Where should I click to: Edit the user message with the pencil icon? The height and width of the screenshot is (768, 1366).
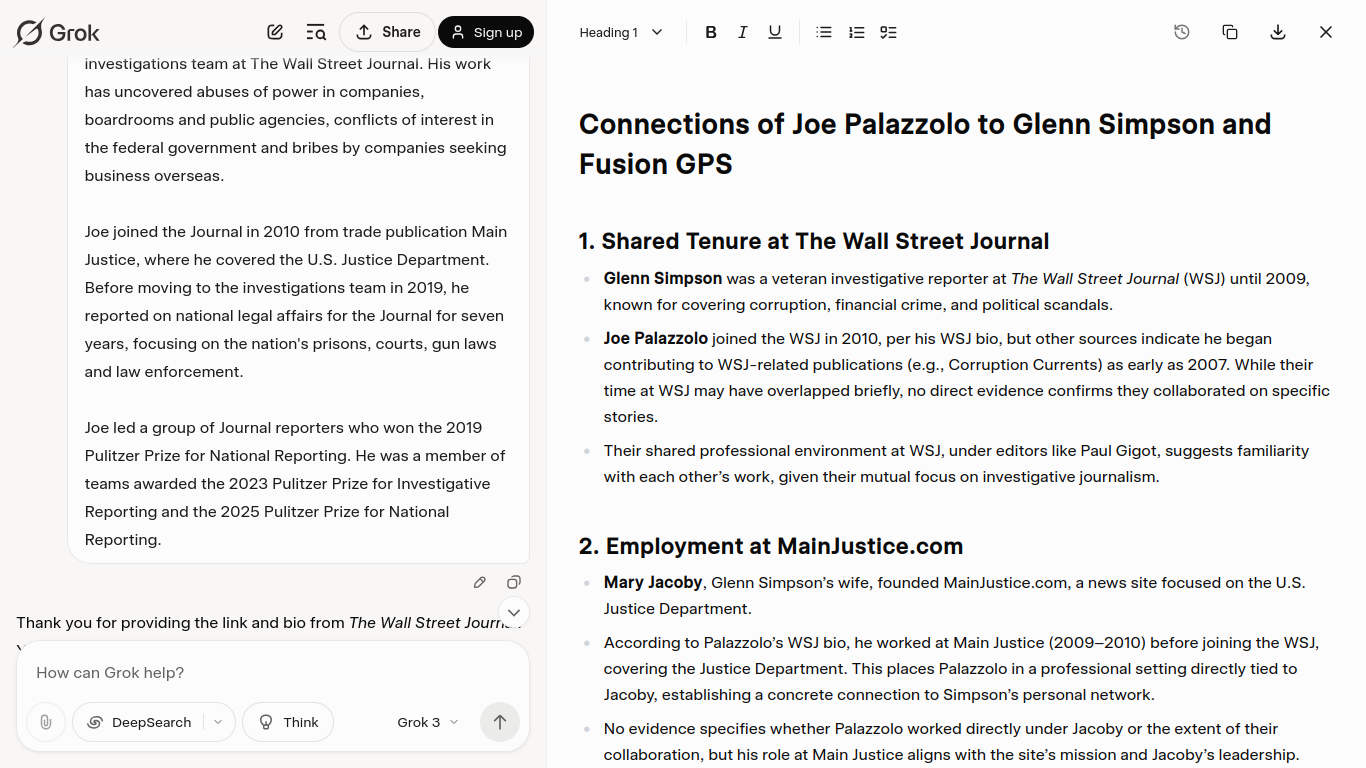[480, 582]
